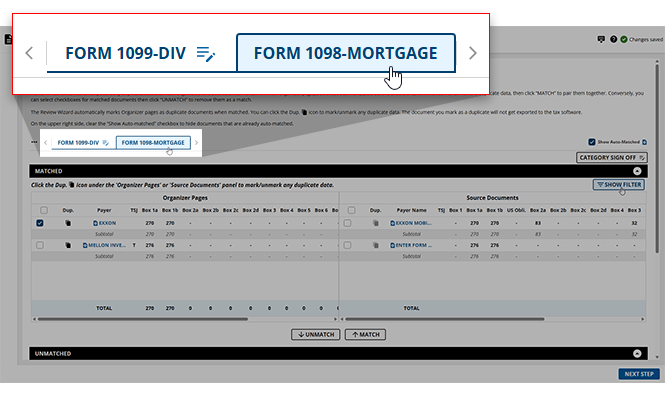The image size is (665, 408).
Task: Click the Organizer Pages scrollbar's right arrow
Action: coord(335,319)
